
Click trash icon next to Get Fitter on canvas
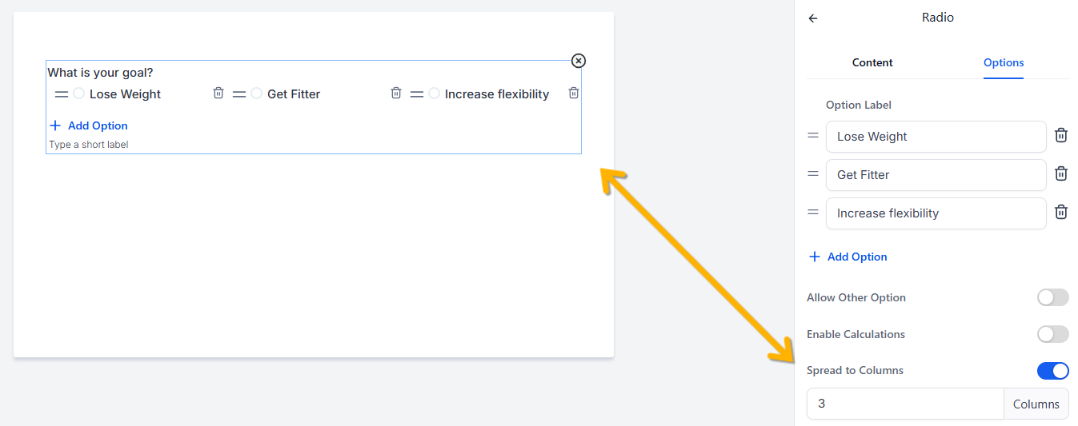pos(396,93)
